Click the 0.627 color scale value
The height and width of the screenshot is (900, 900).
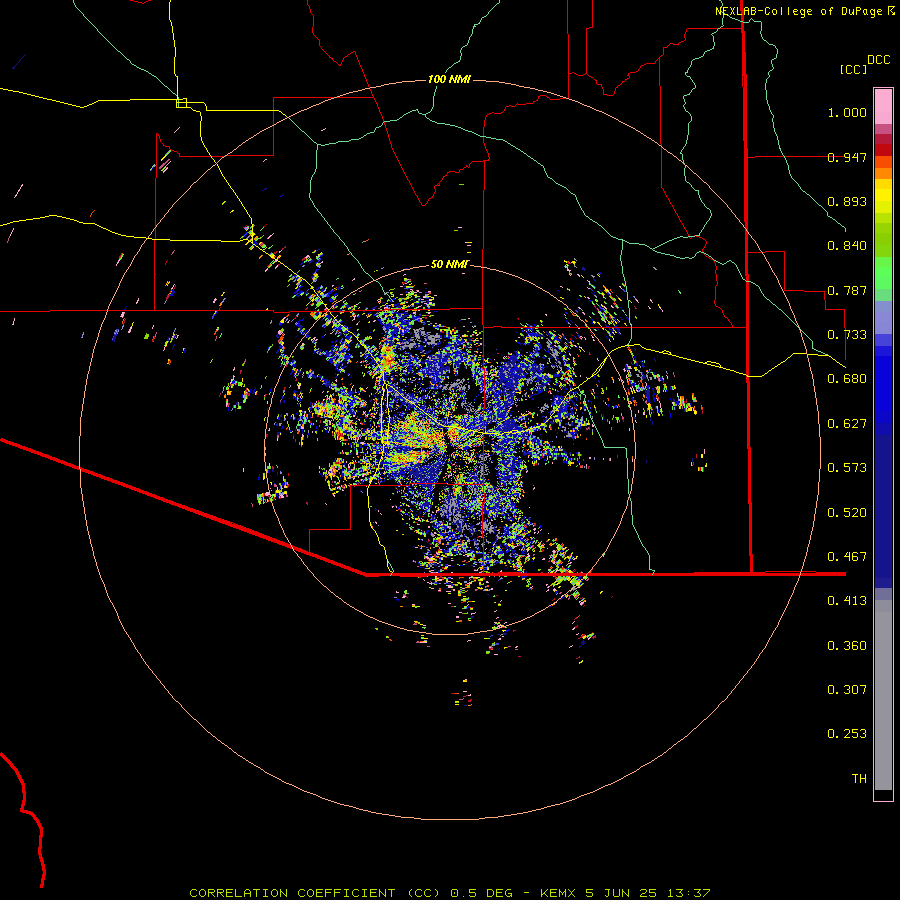pos(847,424)
